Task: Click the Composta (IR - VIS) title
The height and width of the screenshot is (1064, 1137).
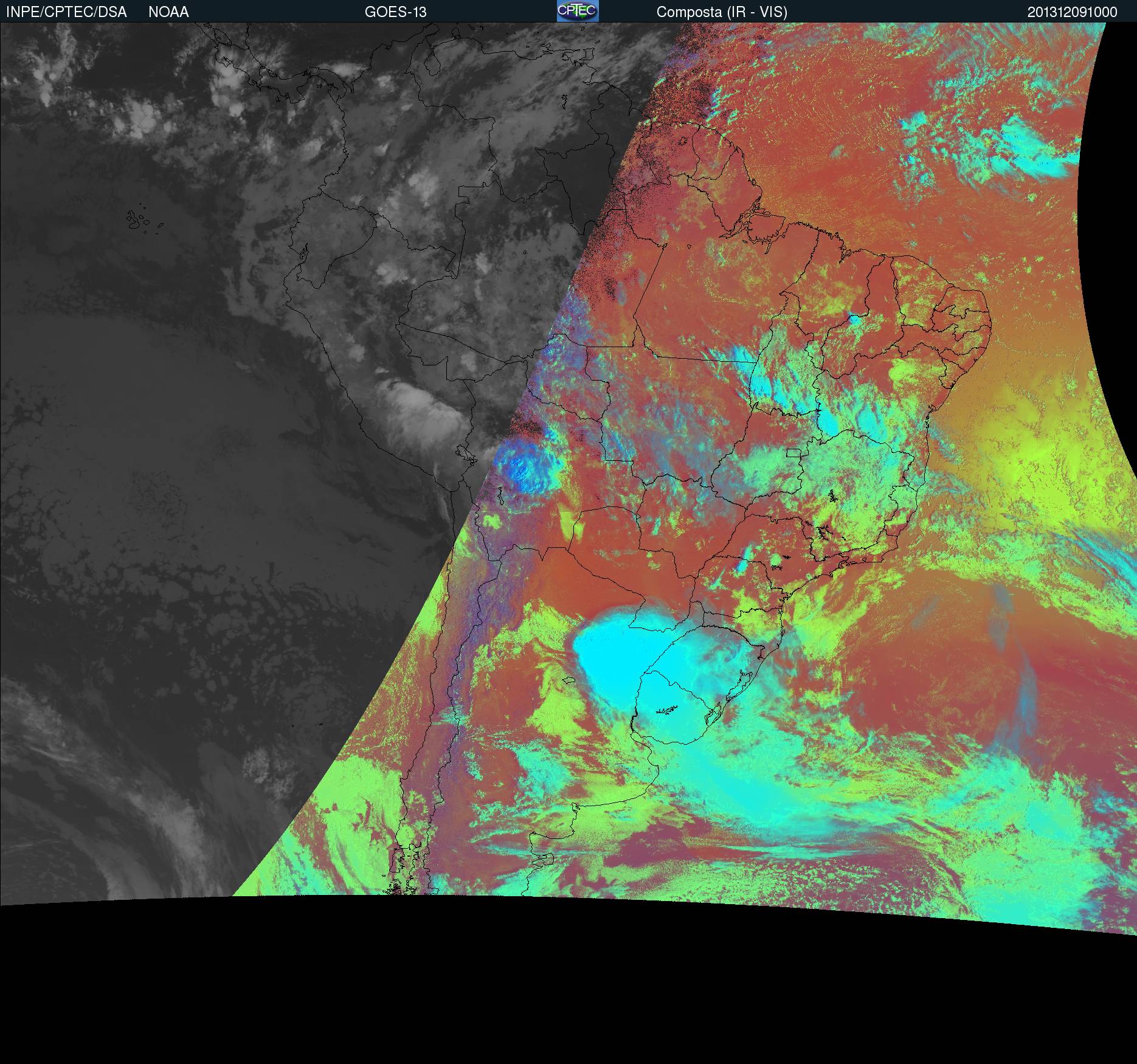Action: pyautogui.click(x=722, y=12)
